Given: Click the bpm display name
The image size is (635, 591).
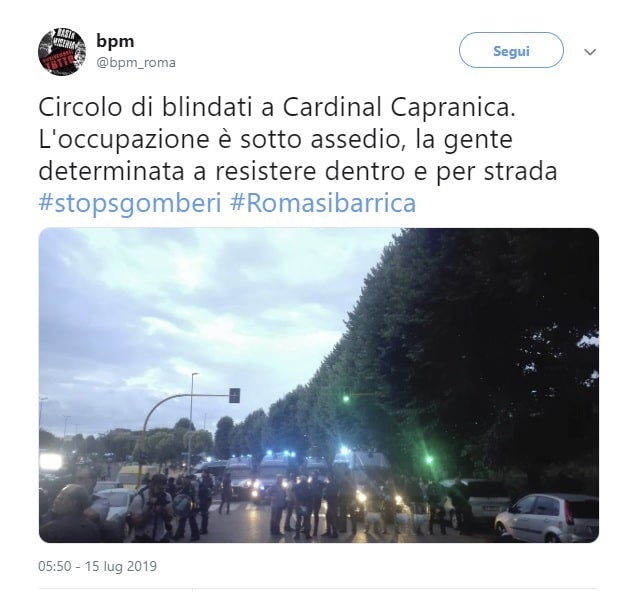Looking at the screenshot, I should click(x=115, y=42).
